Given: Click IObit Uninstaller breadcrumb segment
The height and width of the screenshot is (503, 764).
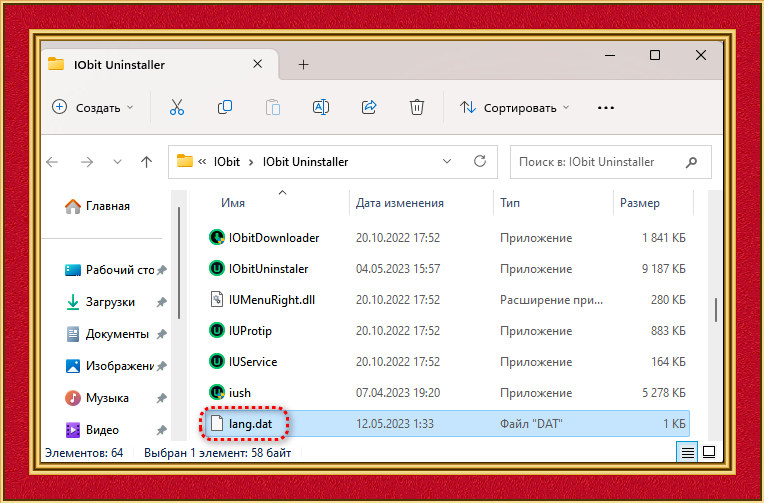Looking at the screenshot, I should coord(306,162).
